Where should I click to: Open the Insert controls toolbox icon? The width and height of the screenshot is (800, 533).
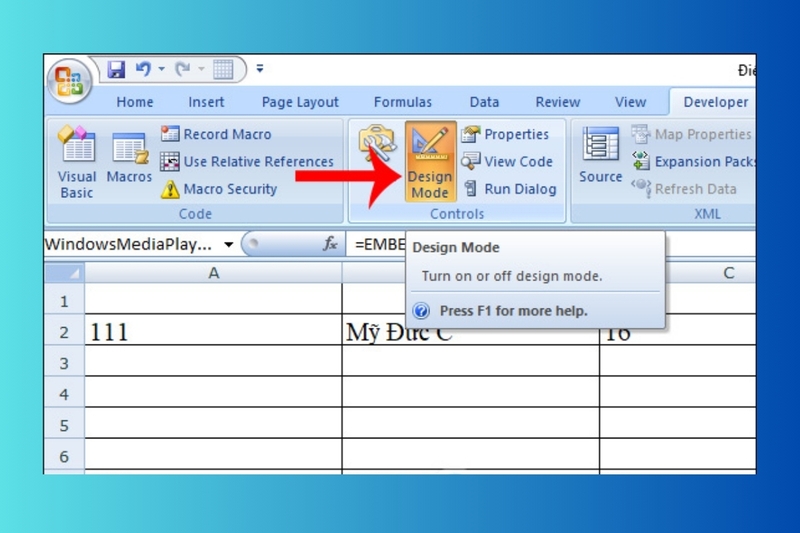(377, 143)
